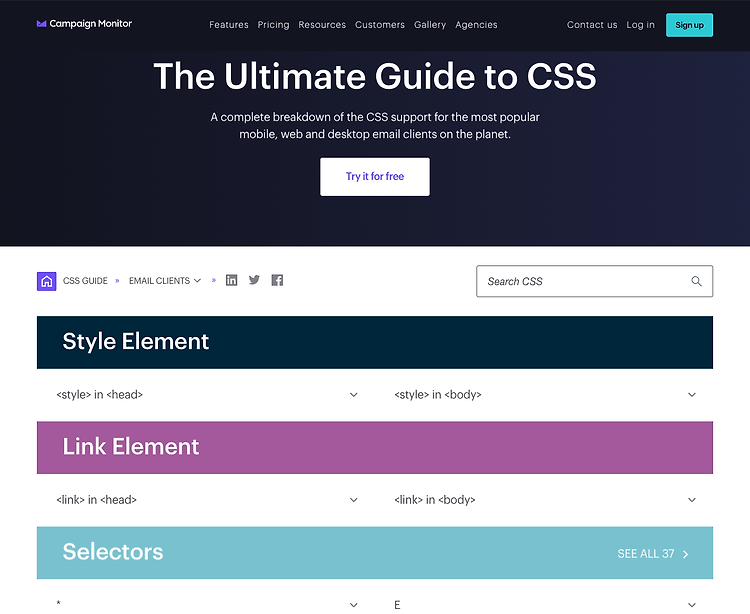Image resolution: width=750 pixels, height=614 pixels.
Task: Click the CSS GUIDE breadcrumb link
Action: coord(85,281)
